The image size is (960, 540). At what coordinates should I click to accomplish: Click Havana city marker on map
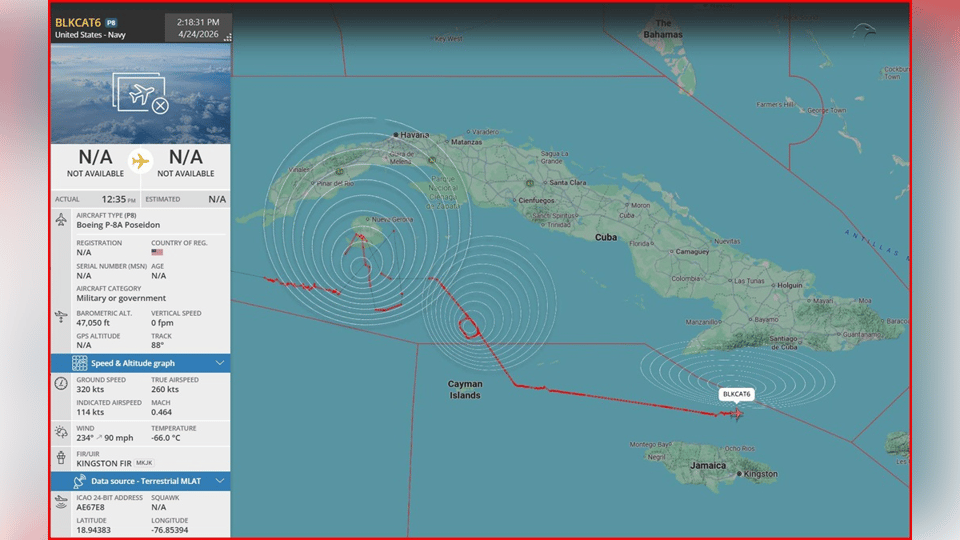(x=396, y=135)
